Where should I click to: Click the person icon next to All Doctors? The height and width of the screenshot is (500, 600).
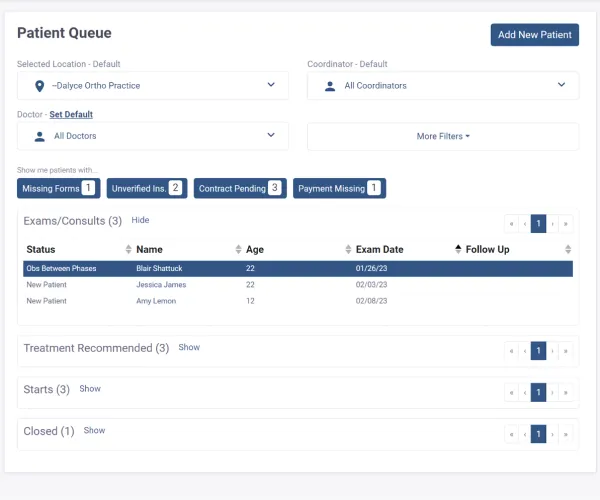tap(39, 137)
